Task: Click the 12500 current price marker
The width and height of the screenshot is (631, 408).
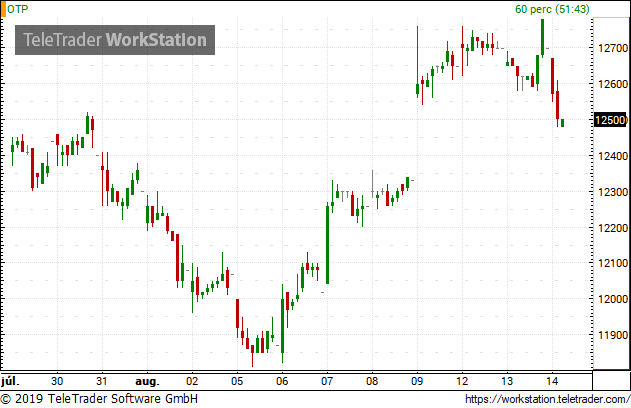Action: pos(610,120)
